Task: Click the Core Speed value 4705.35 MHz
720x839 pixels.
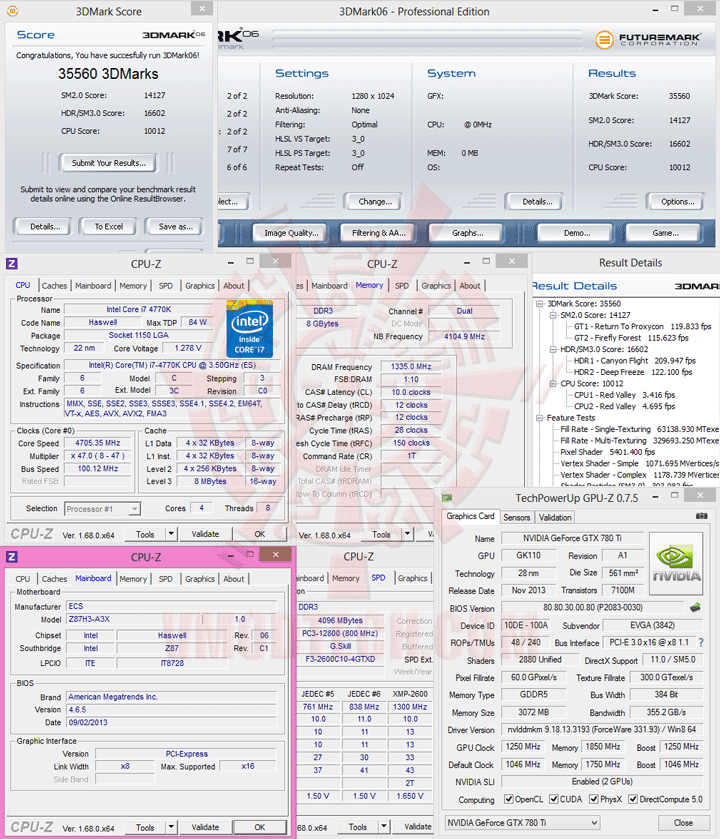Action: (98, 443)
